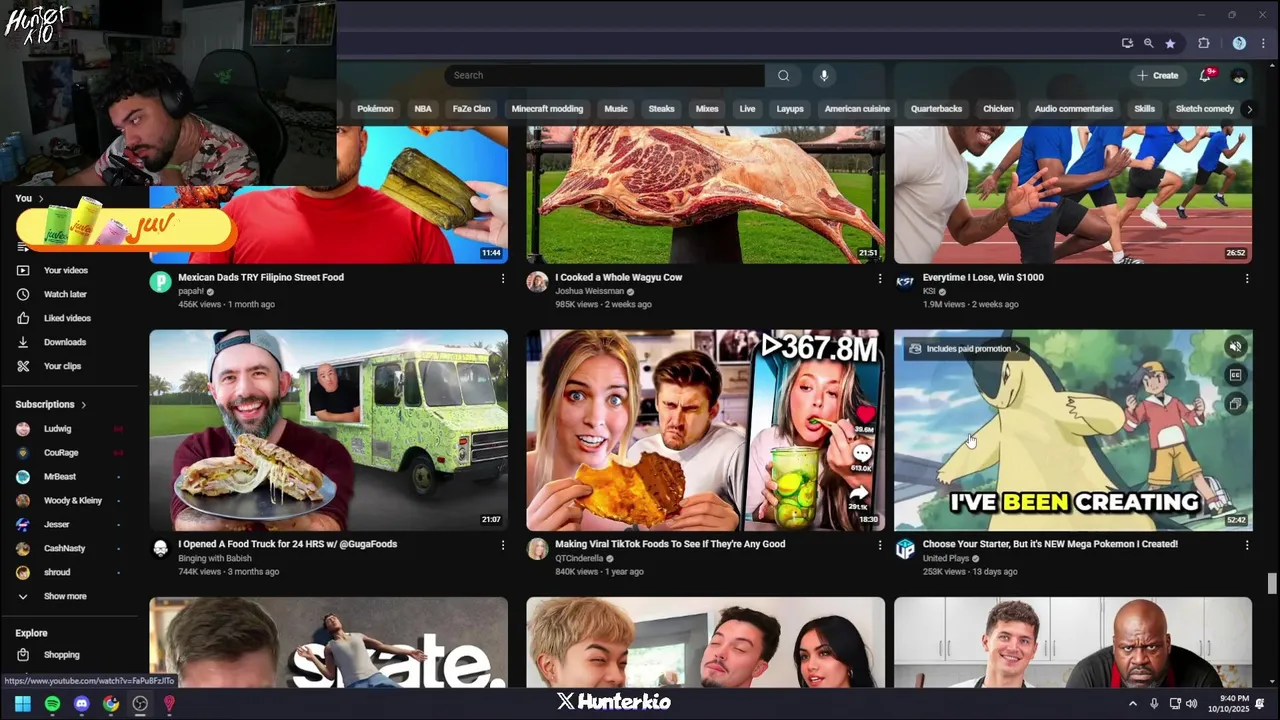Open OBS Studio from the taskbar
Screen dimensions: 1280x720
point(140,704)
